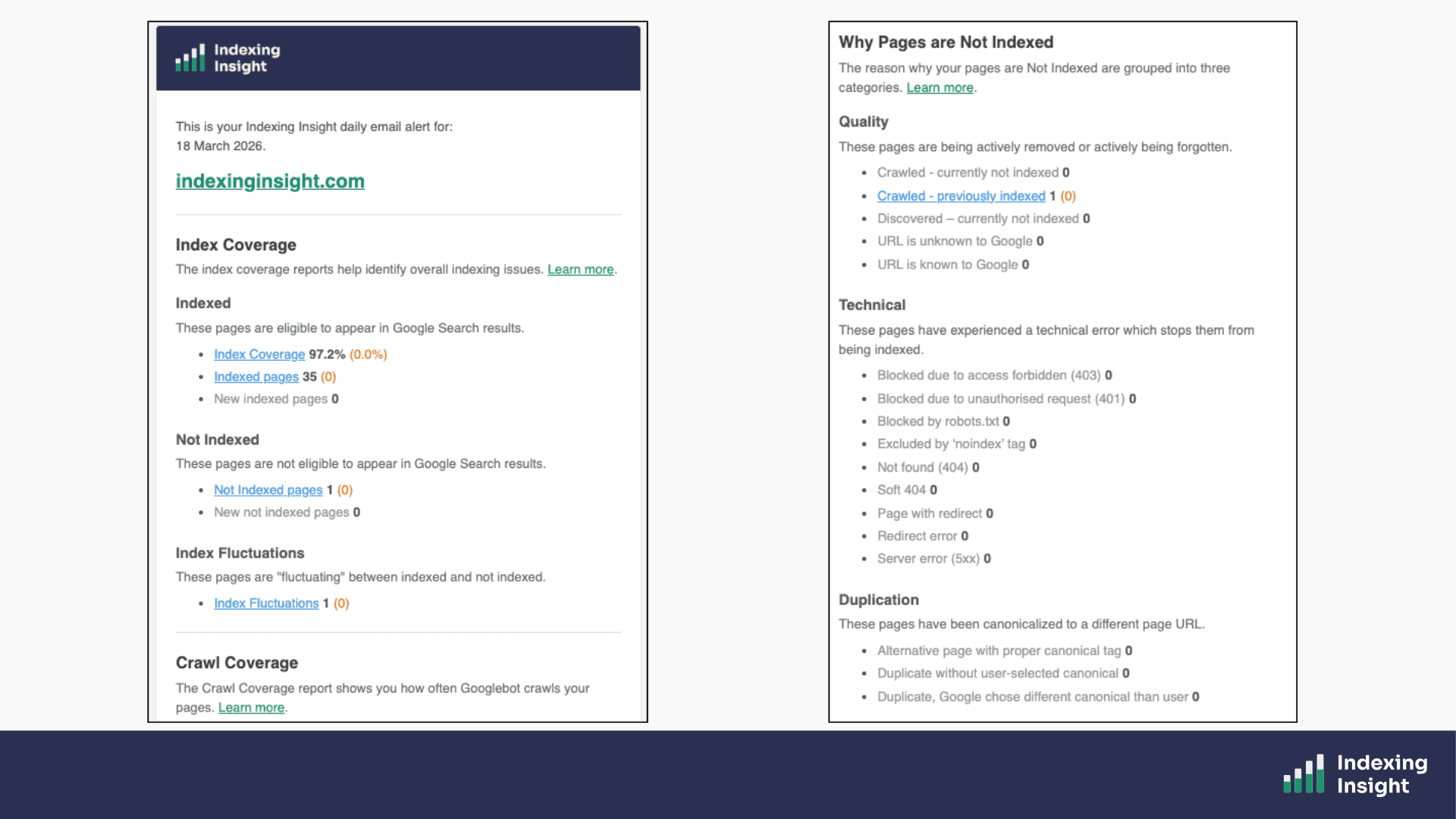Click the orange (0.0%) coverage change value

coord(368,354)
